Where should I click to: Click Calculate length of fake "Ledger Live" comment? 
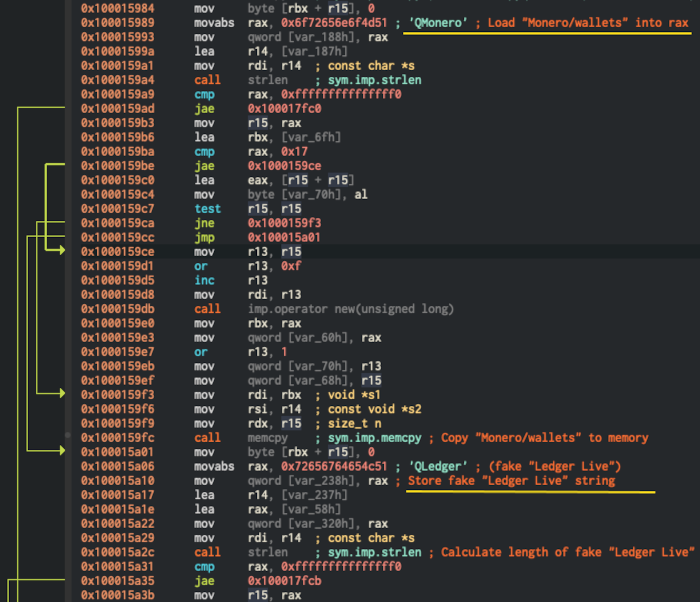pyautogui.click(x=568, y=552)
